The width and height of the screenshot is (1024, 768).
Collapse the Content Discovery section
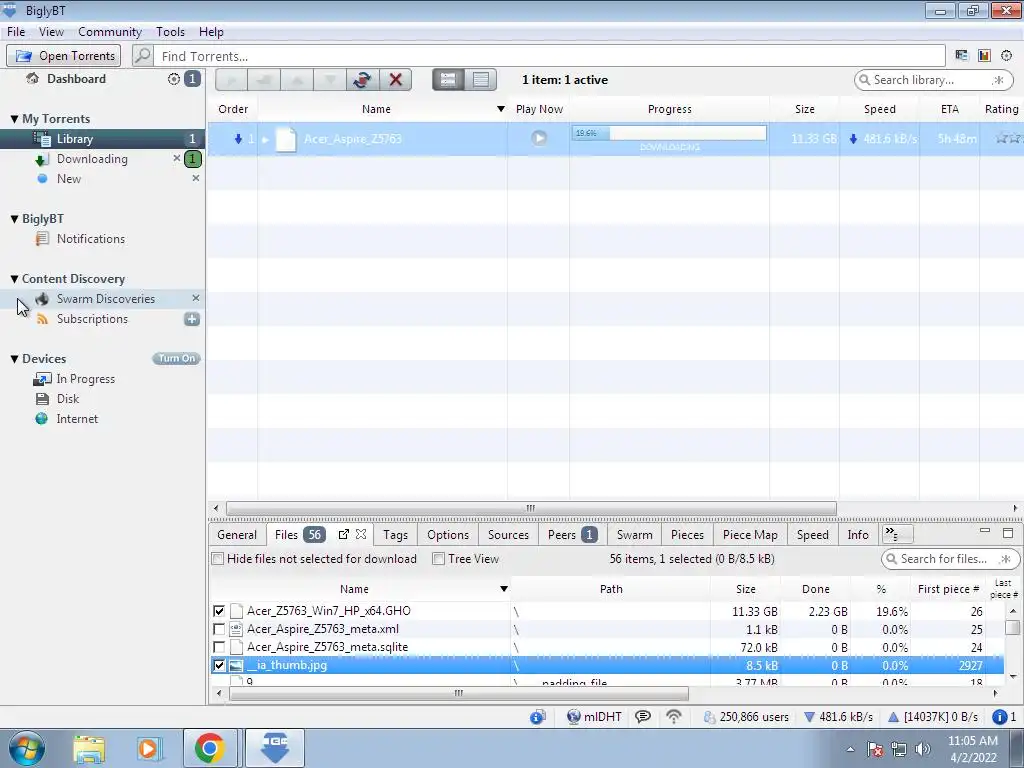(14, 279)
